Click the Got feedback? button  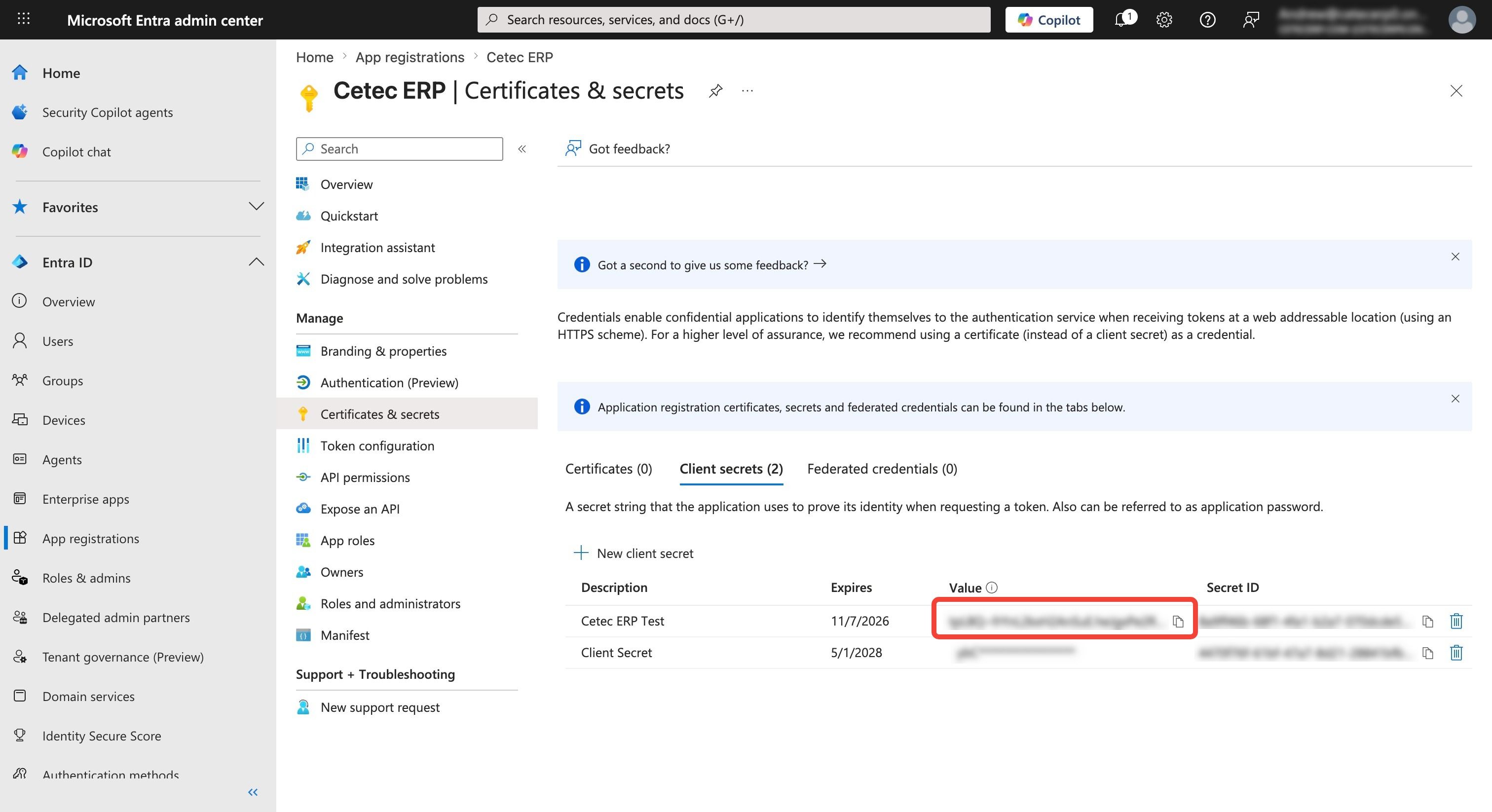coord(617,149)
